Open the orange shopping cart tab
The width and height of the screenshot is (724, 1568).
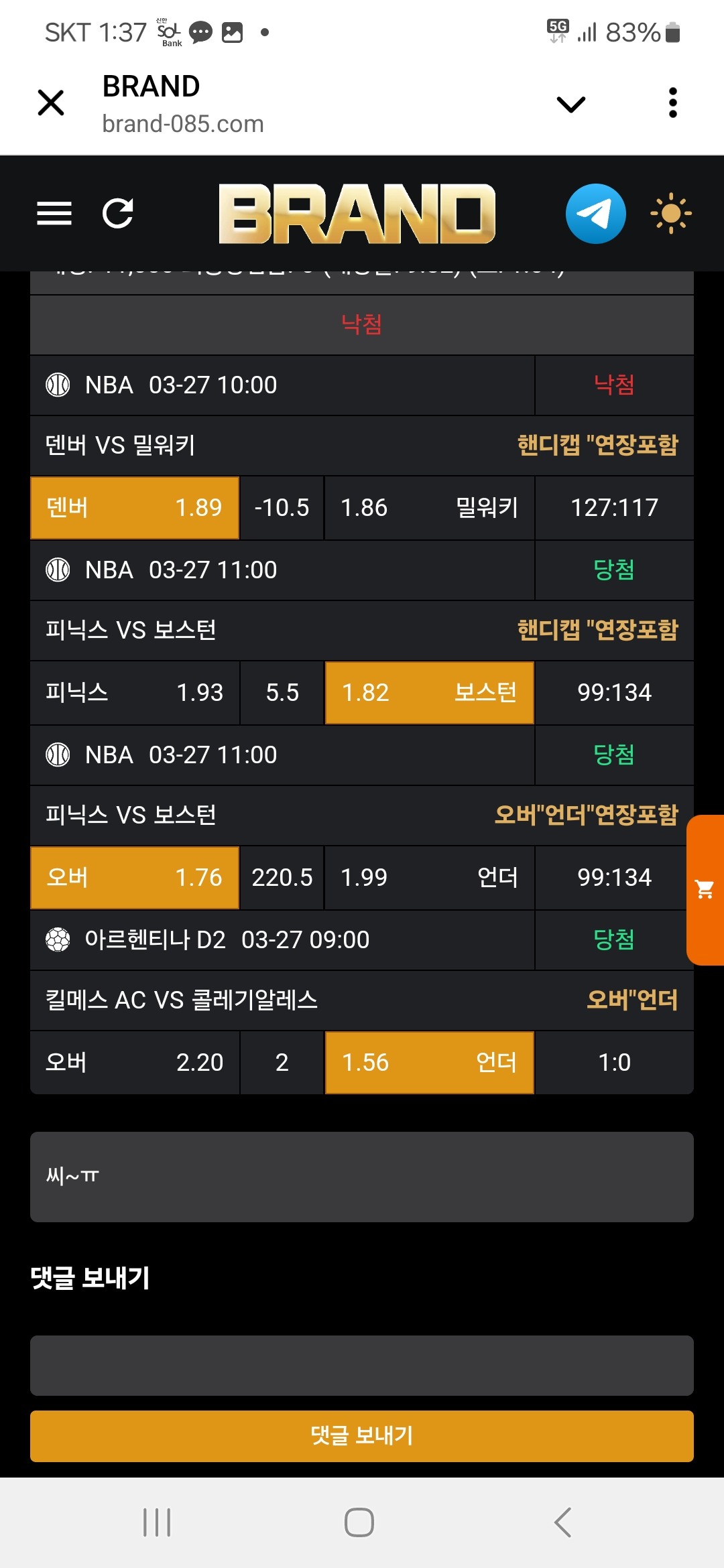705,890
